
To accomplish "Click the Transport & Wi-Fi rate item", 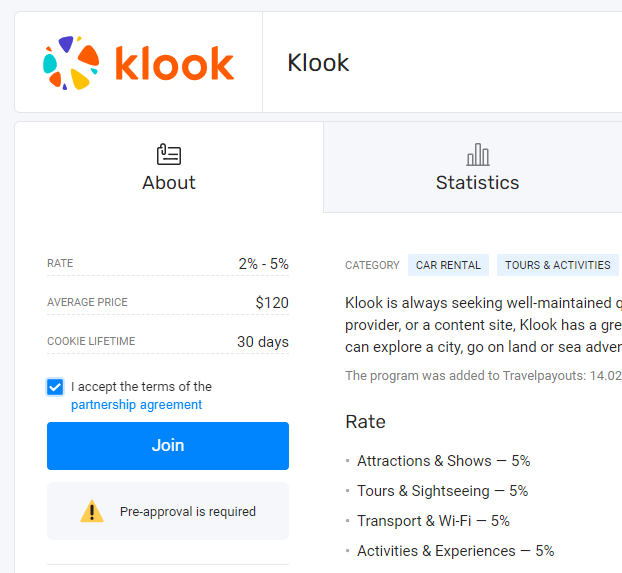I will (433, 521).
